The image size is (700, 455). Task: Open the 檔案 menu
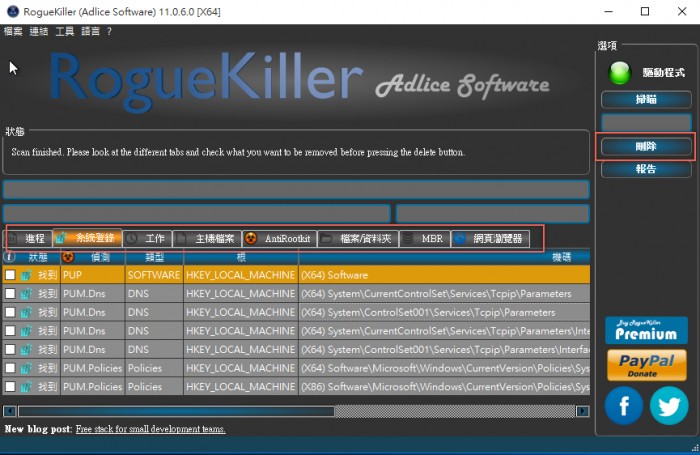pos(13,31)
